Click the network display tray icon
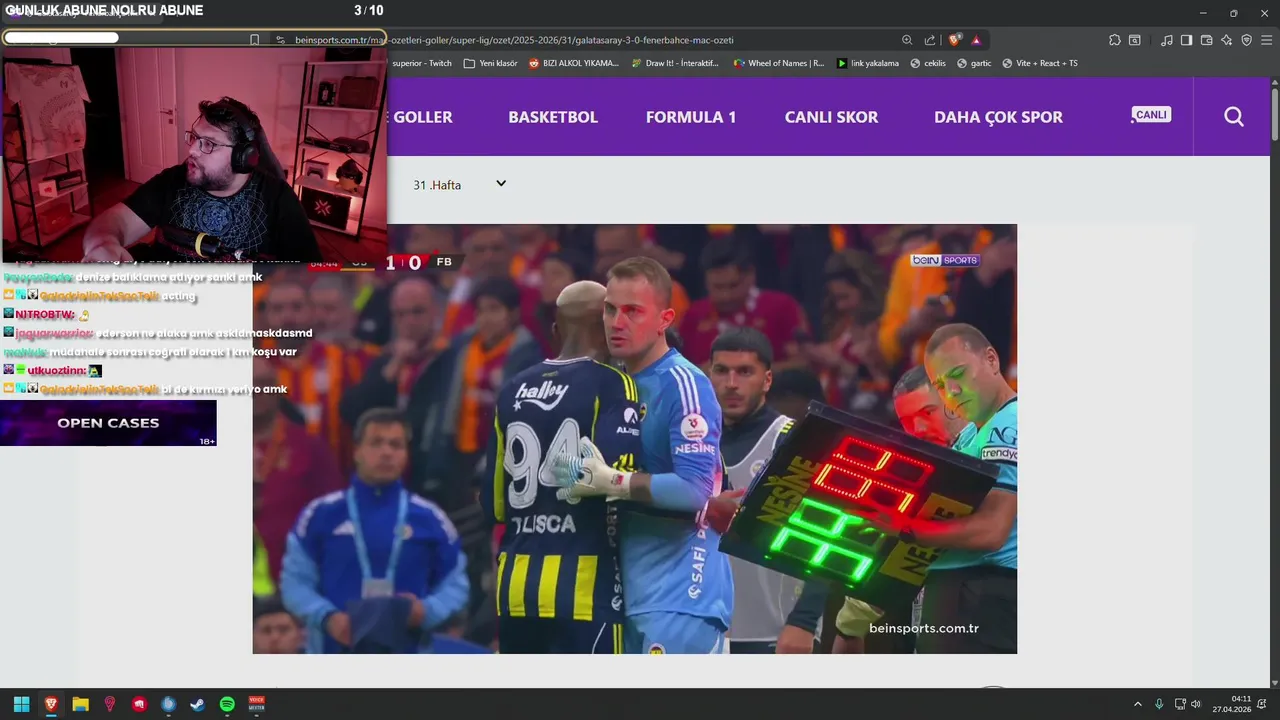 click(1180, 704)
